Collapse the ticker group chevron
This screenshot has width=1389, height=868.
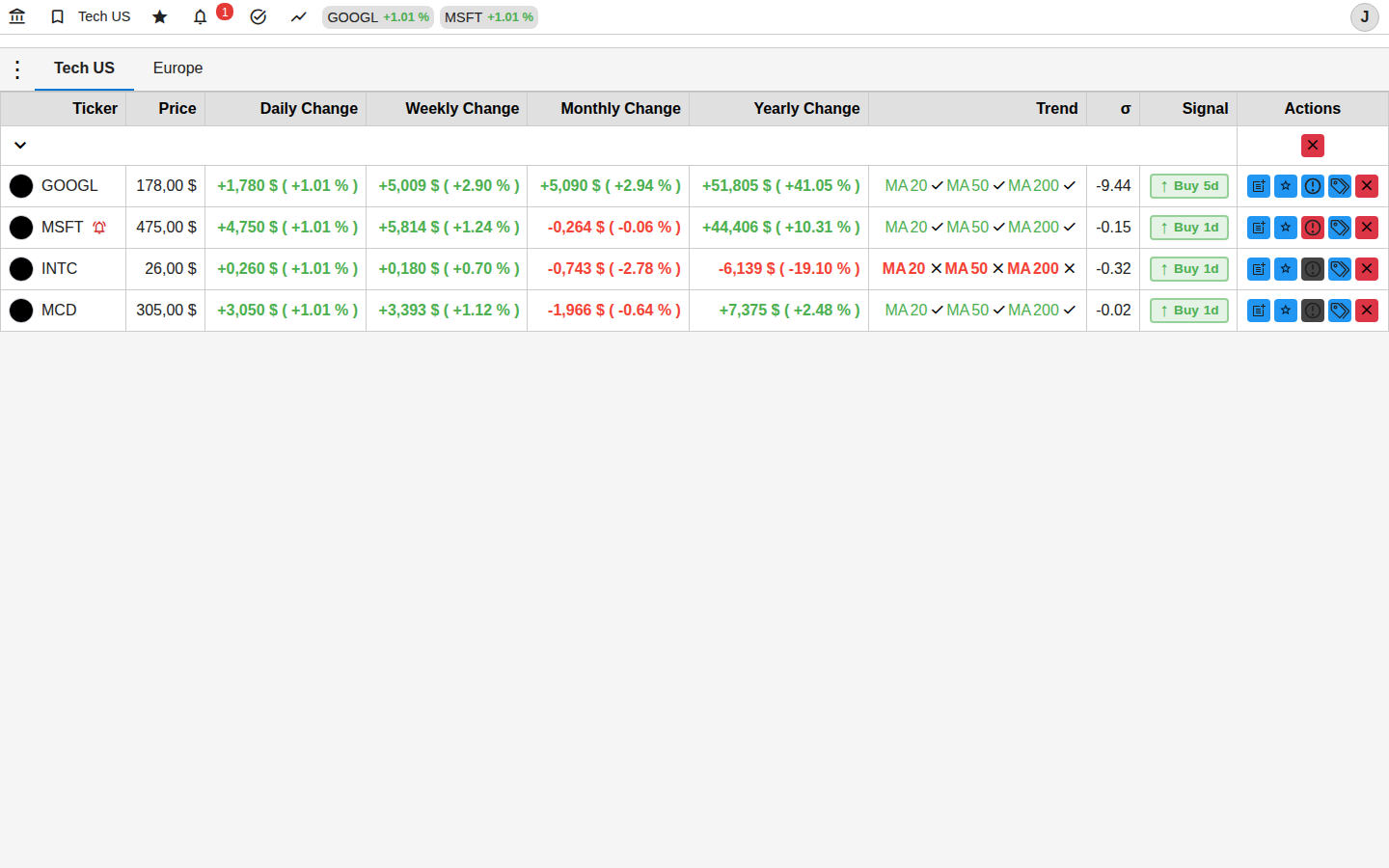pyautogui.click(x=20, y=146)
